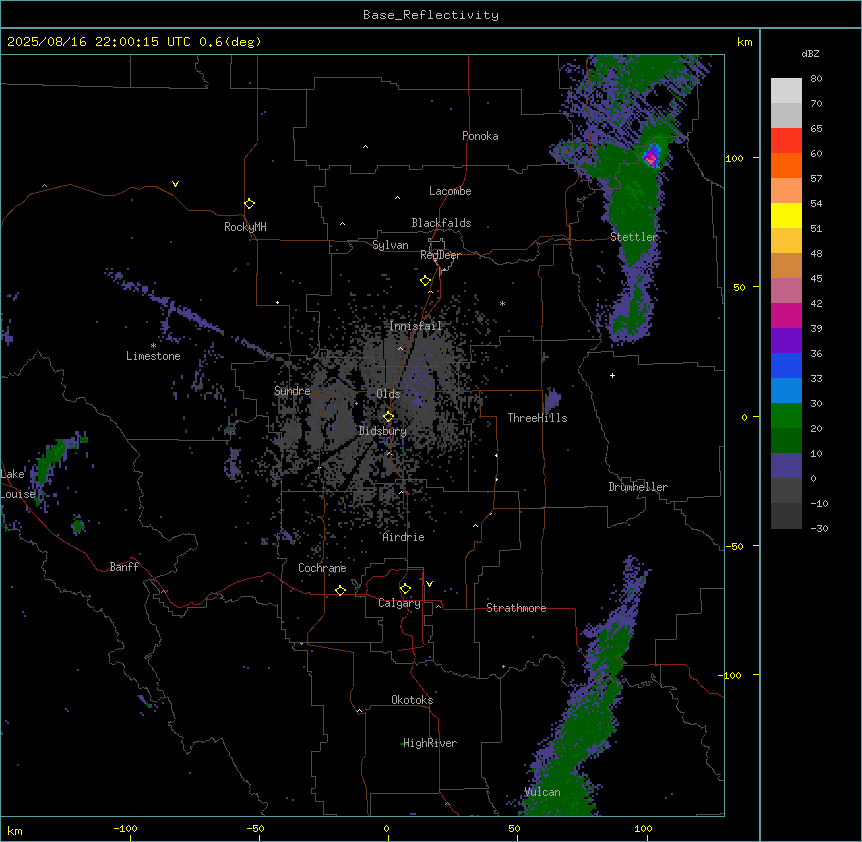This screenshot has height=842, width=862.
Task: Click the Sundre town label
Action: click(292, 391)
